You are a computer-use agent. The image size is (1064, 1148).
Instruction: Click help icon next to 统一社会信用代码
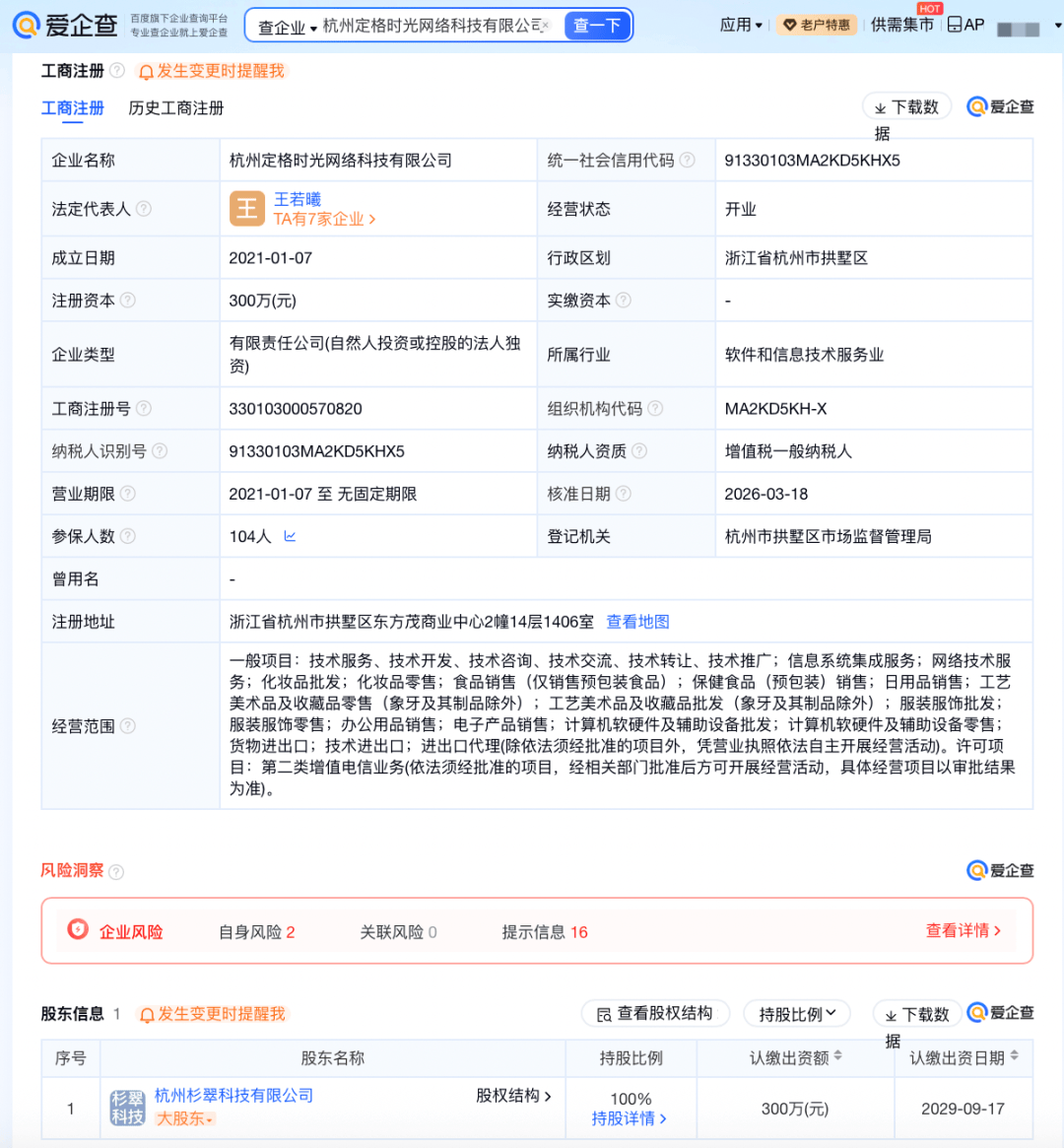point(688,160)
